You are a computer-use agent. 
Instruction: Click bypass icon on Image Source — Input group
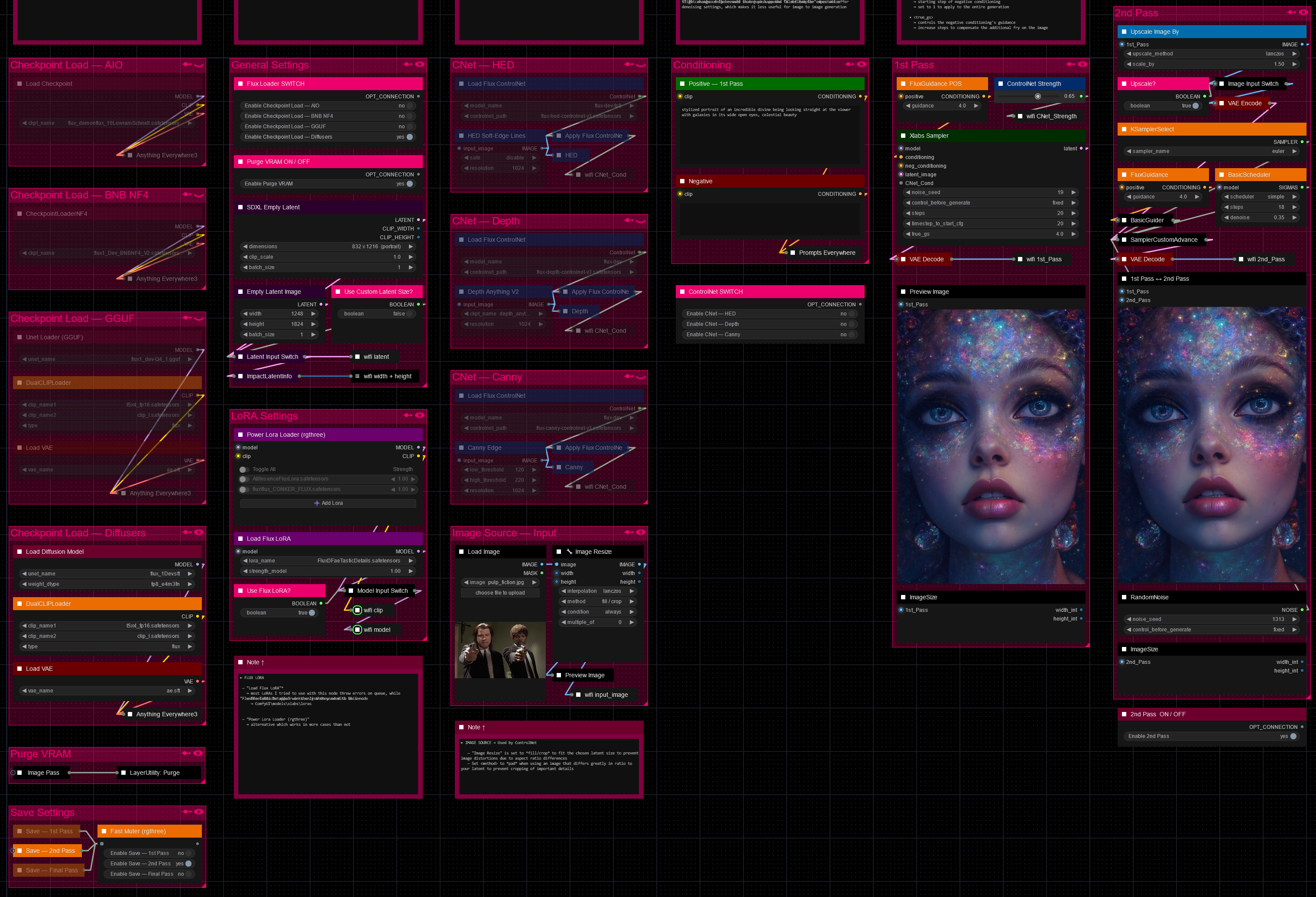tap(629, 532)
